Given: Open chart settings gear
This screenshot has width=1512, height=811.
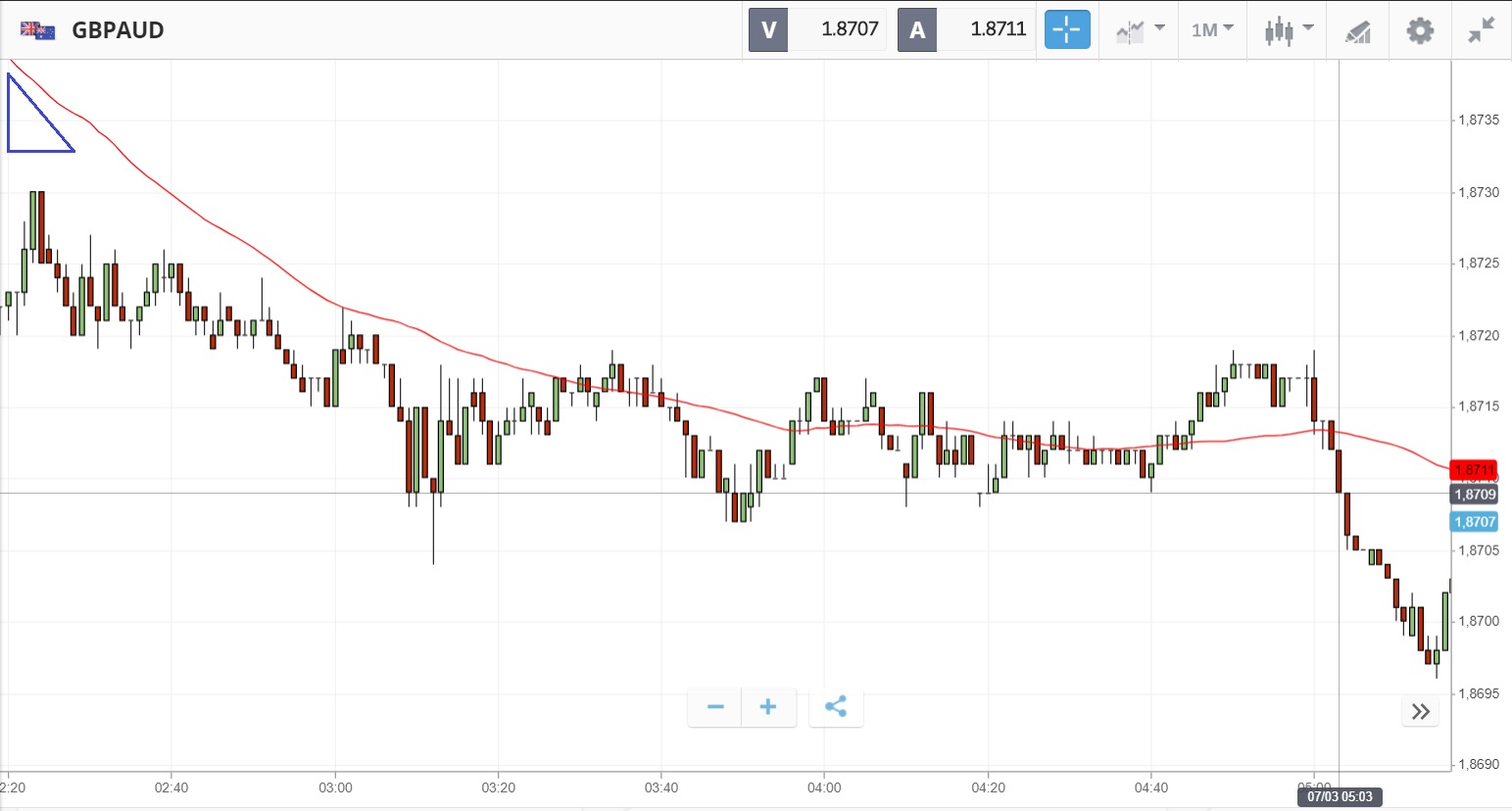Looking at the screenshot, I should pyautogui.click(x=1419, y=30).
